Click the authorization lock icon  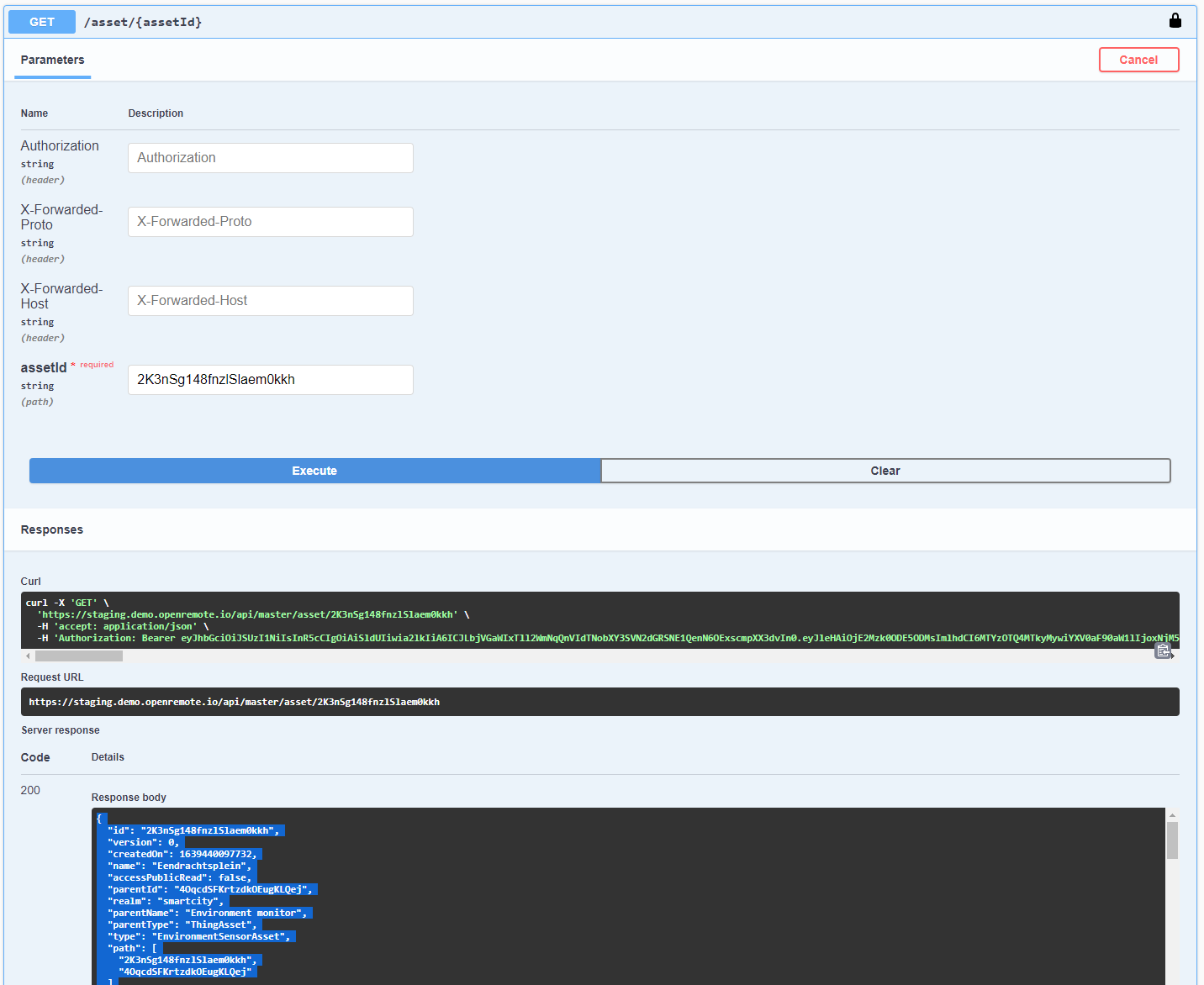click(x=1175, y=21)
